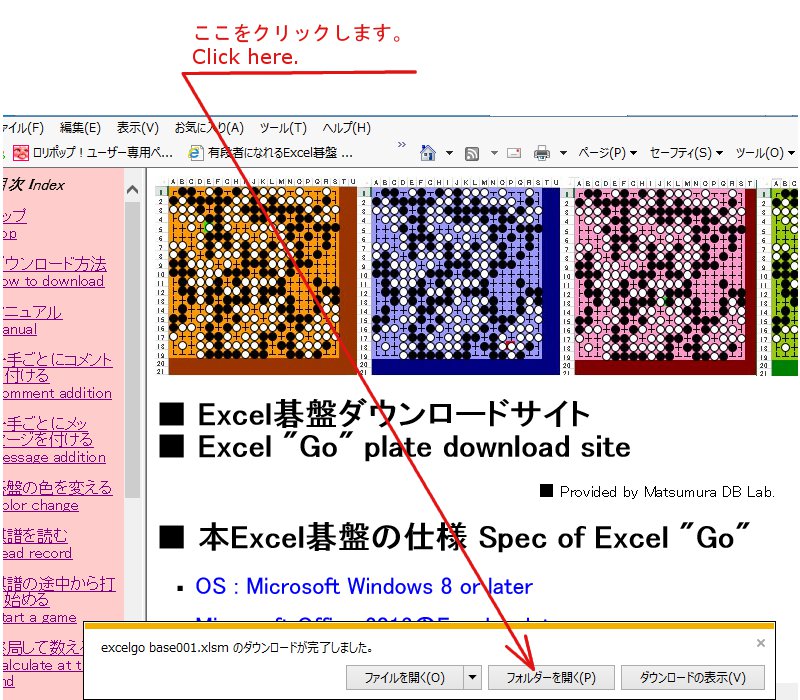This screenshot has height=700, width=800.
Task: Open the 有段者になれるExcel碁盤 favorite
Action: [x=270, y=153]
